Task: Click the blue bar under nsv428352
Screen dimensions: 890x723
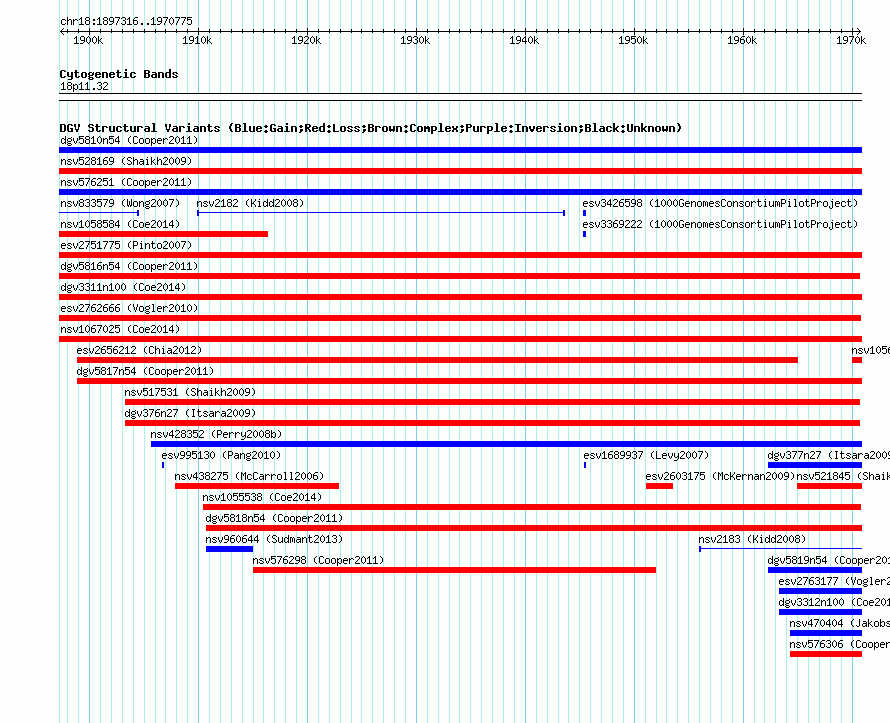Action: [506, 444]
